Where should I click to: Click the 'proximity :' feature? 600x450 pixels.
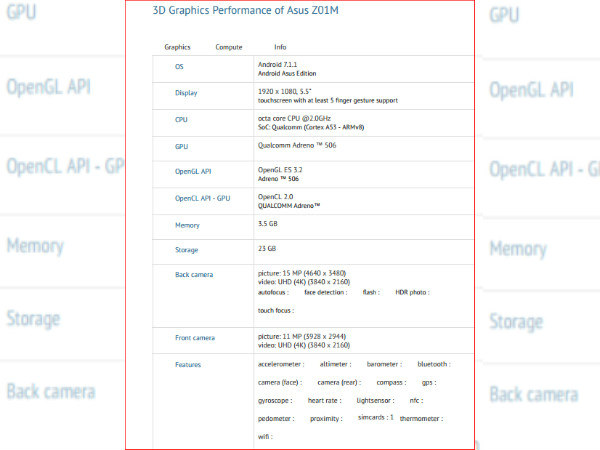pyautogui.click(x=326, y=419)
